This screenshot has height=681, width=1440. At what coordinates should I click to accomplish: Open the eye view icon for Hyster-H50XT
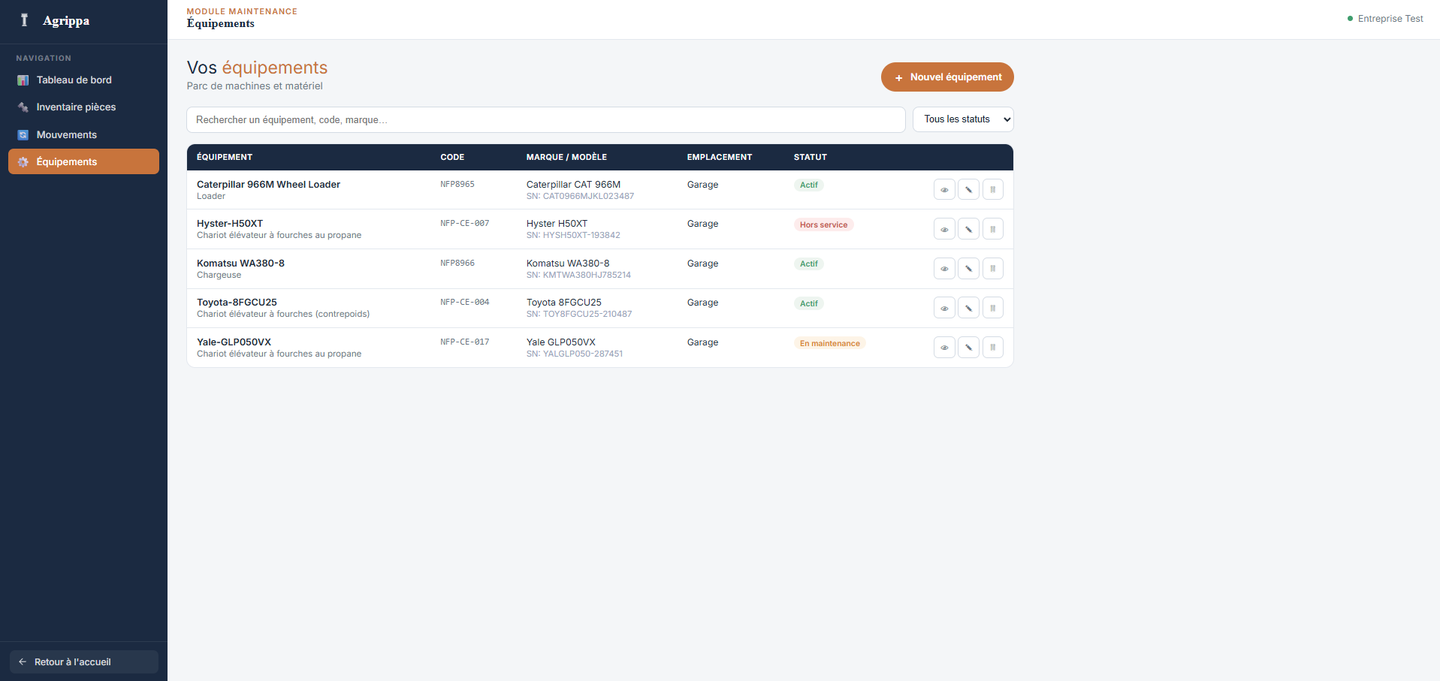click(944, 229)
